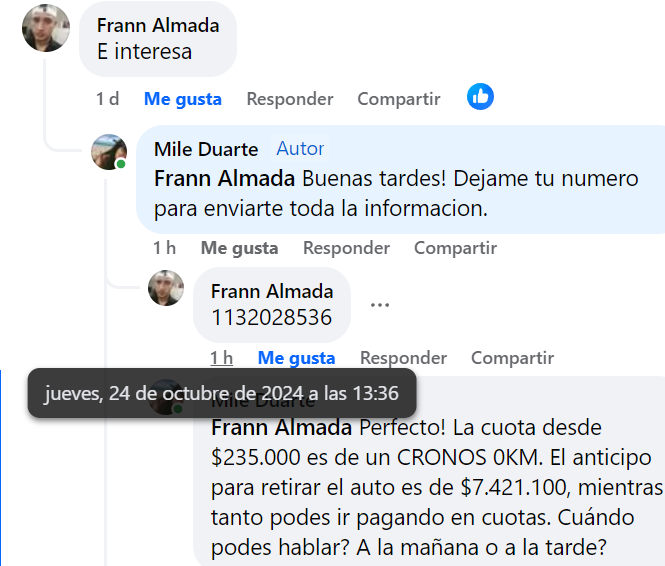Click the blue thumbs-up reaction icon
The image size is (665, 566).
tap(480, 97)
